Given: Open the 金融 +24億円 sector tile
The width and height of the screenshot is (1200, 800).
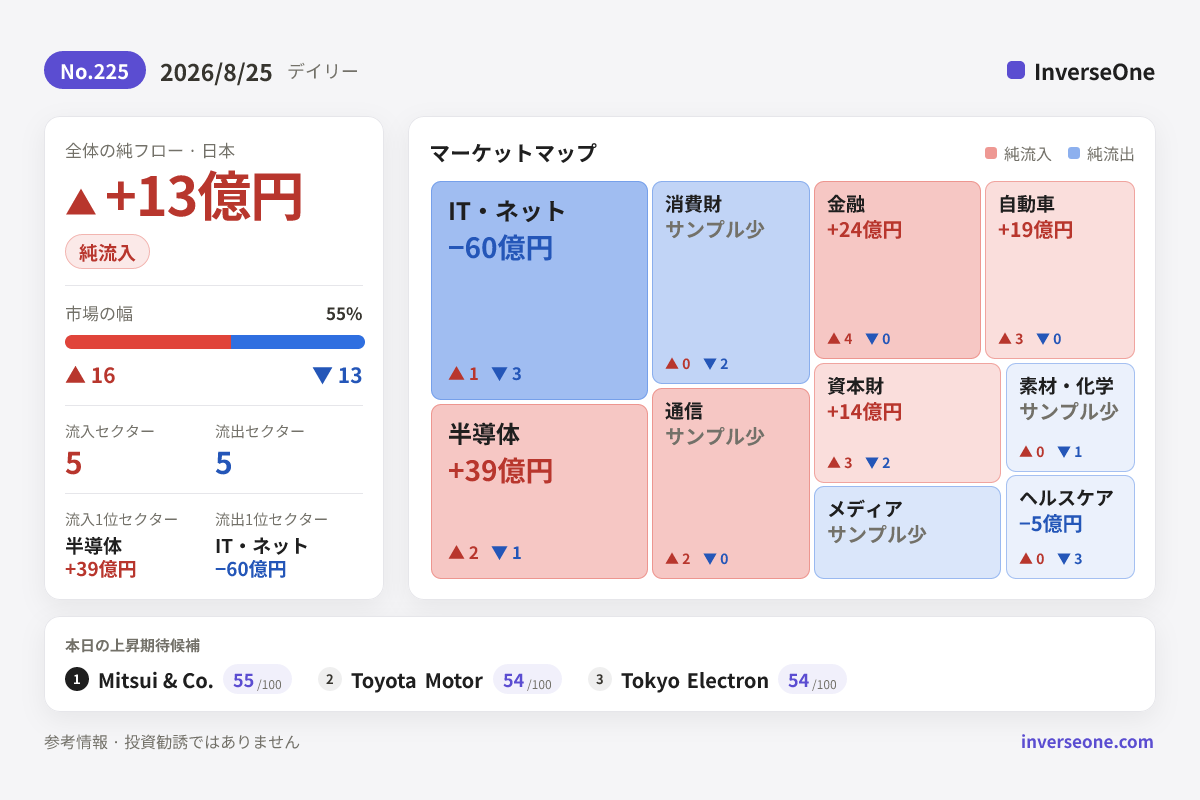Looking at the screenshot, I should [897, 270].
